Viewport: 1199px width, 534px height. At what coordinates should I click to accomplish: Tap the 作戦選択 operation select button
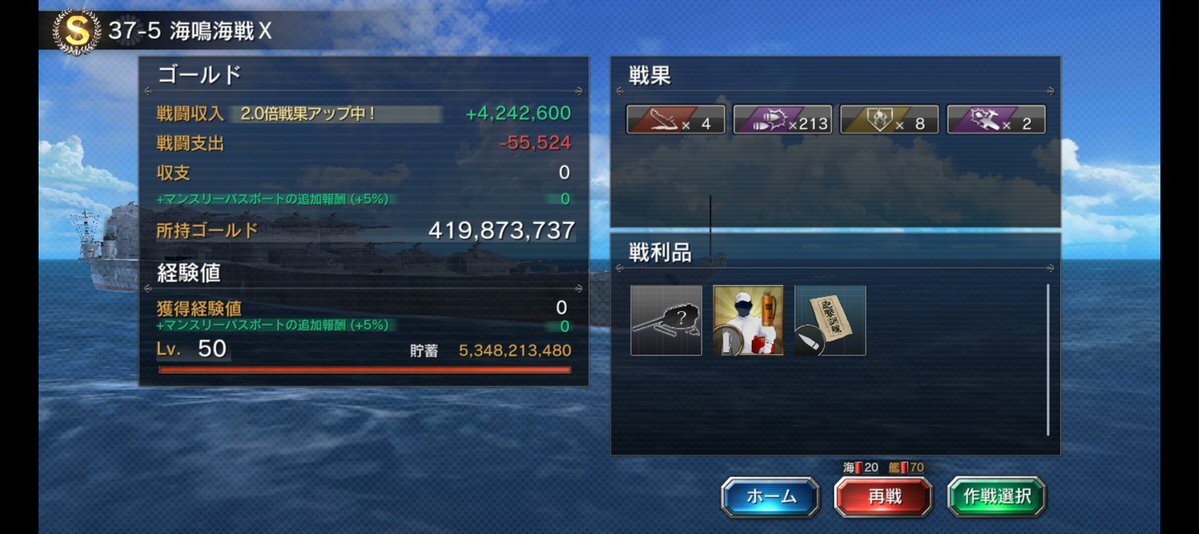[x=997, y=497]
